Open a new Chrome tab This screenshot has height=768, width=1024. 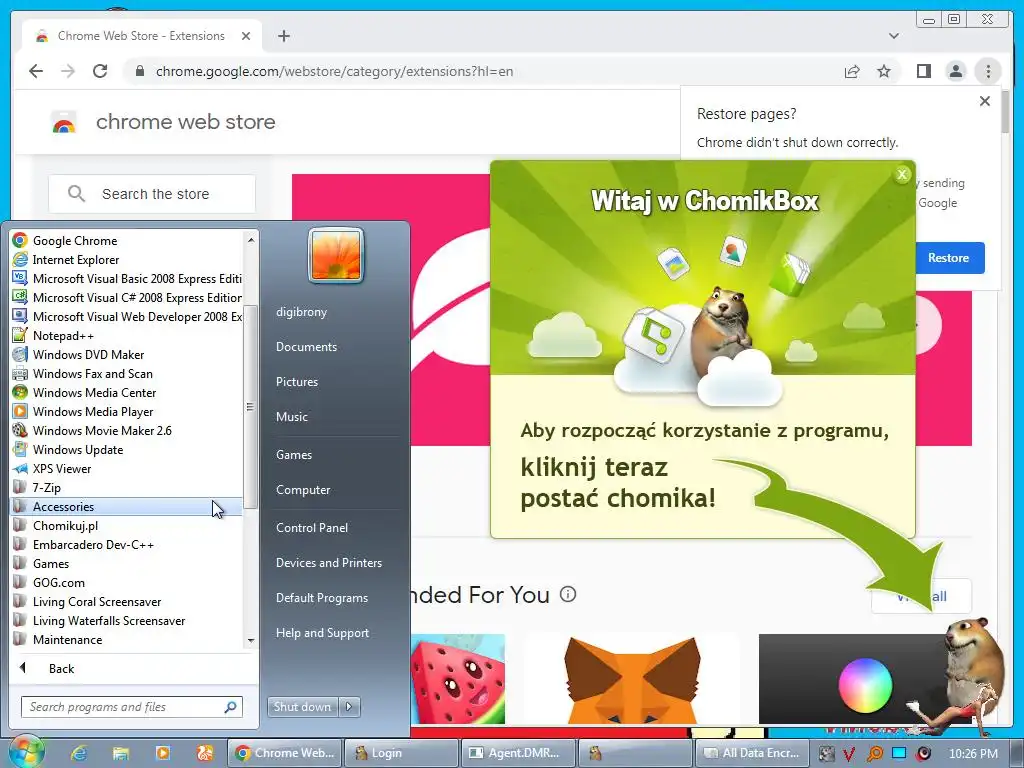[x=283, y=36]
